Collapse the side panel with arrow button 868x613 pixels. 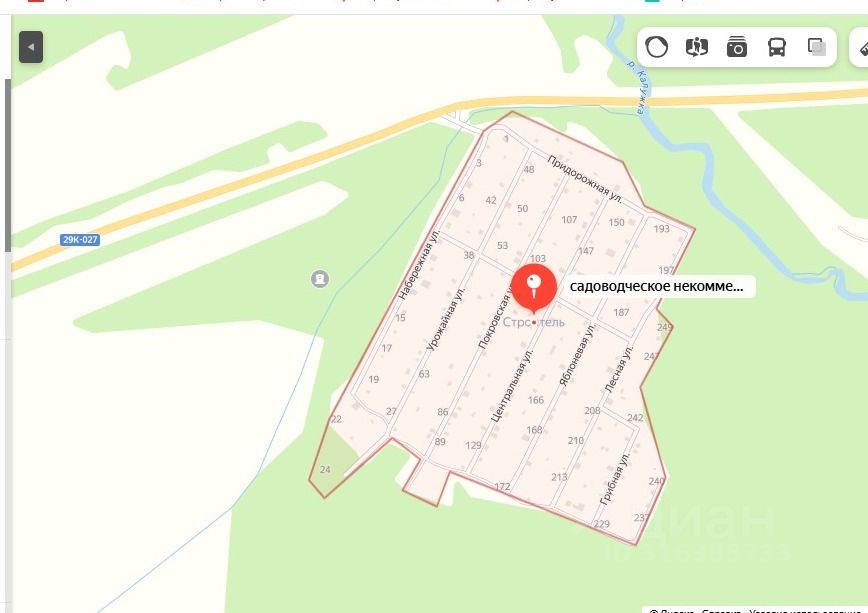pyautogui.click(x=31, y=47)
